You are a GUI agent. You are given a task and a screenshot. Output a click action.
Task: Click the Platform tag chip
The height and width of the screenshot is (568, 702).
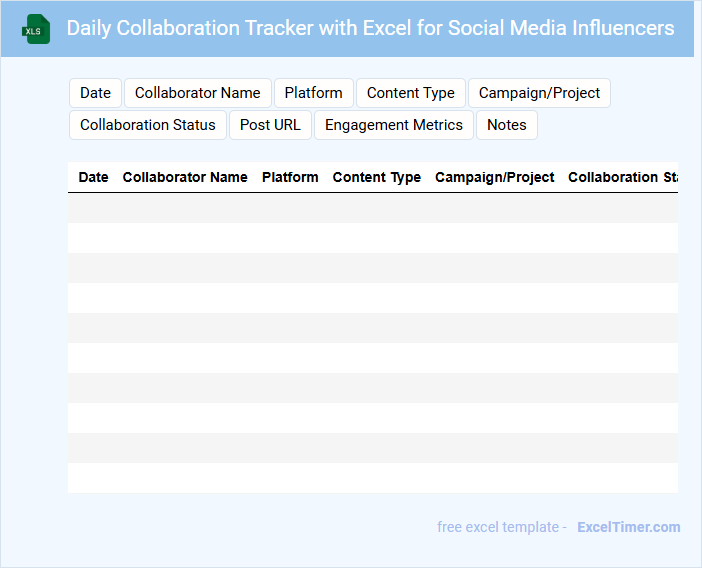[313, 93]
